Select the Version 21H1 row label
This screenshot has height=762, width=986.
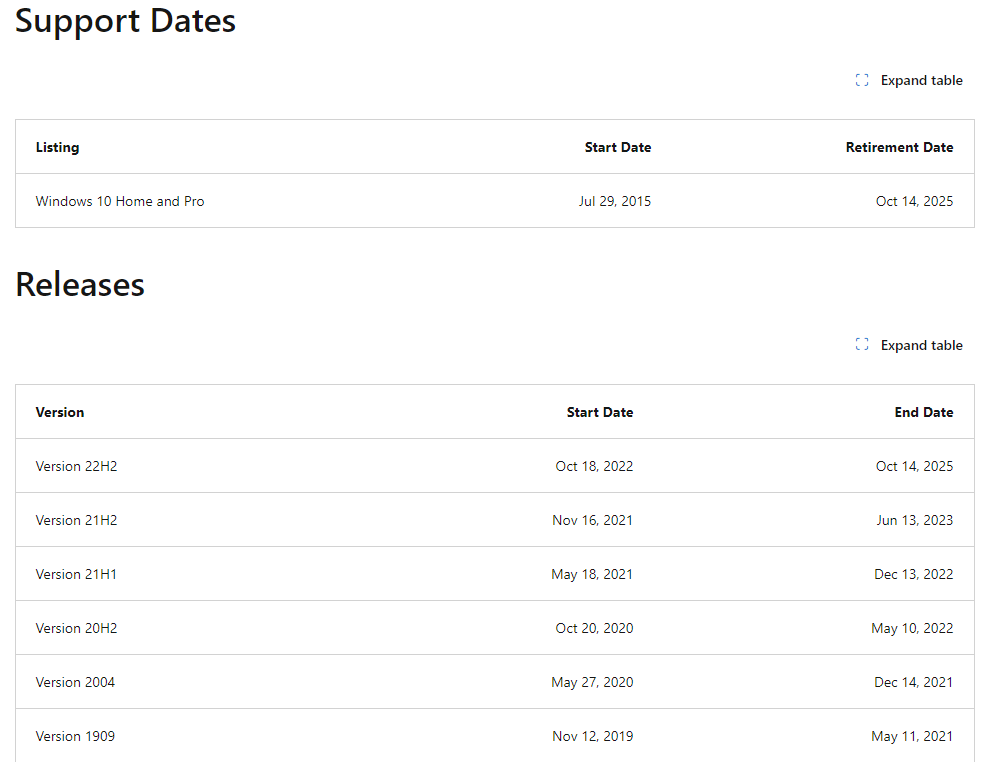(76, 574)
